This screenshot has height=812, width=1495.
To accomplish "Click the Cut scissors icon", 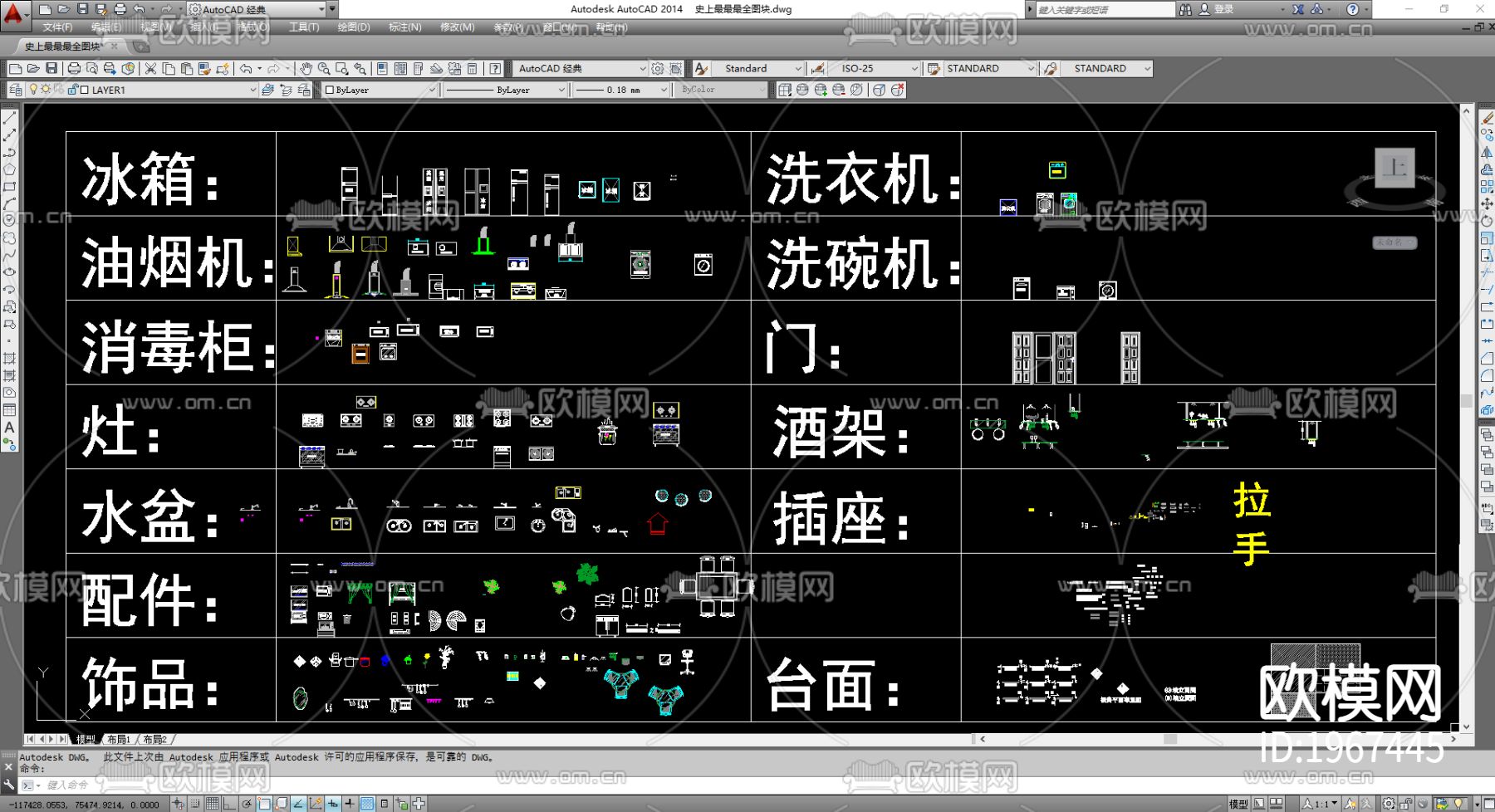I will coord(150,69).
